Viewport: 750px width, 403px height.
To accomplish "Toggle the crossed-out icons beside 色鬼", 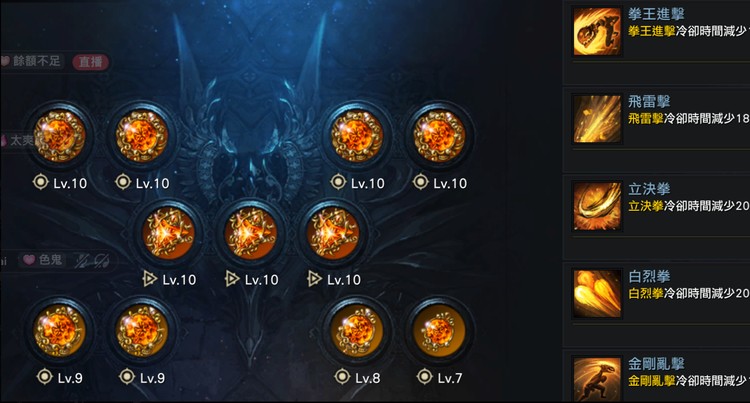I will (x=91, y=260).
